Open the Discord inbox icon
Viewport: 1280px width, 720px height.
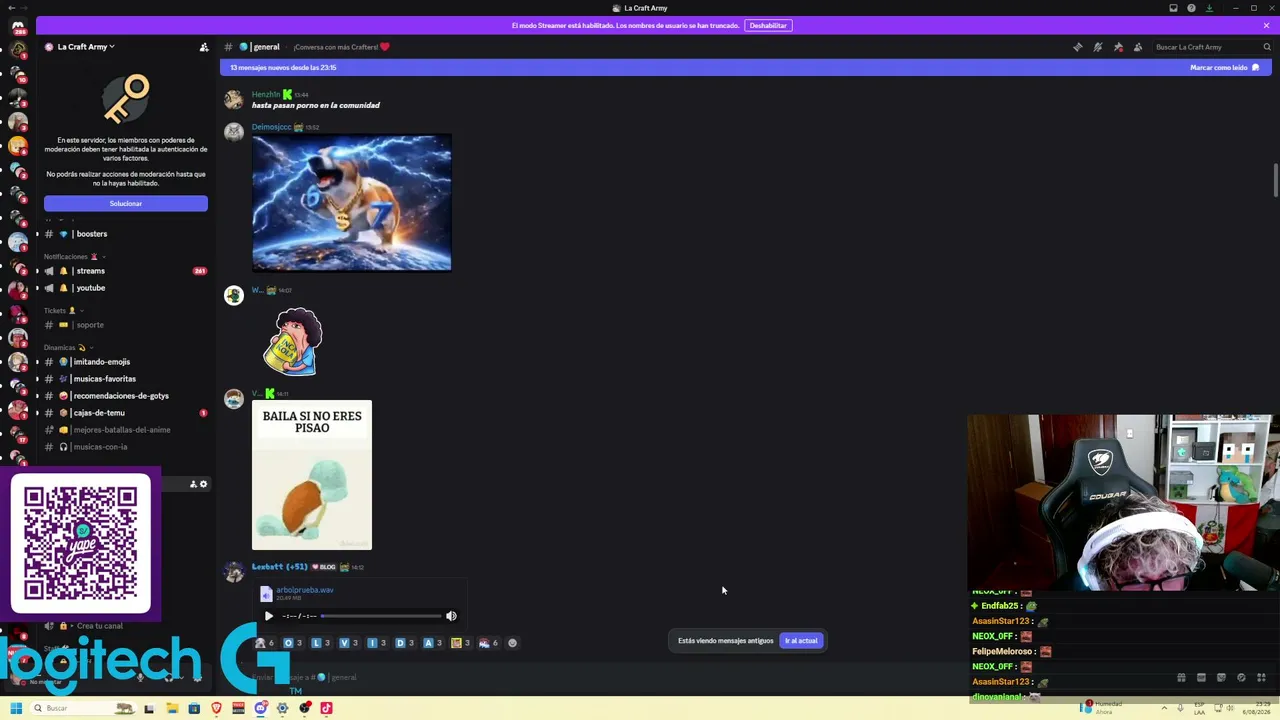[1173, 8]
